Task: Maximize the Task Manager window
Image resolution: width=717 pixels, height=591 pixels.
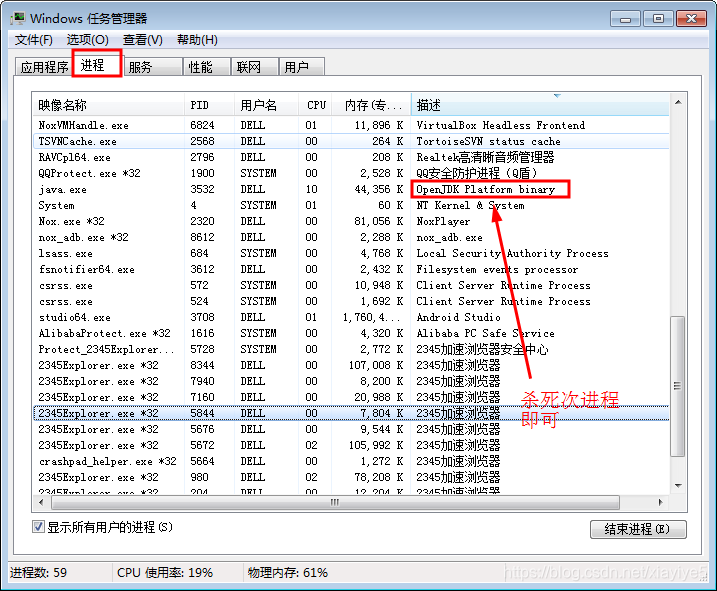Action: tap(658, 19)
